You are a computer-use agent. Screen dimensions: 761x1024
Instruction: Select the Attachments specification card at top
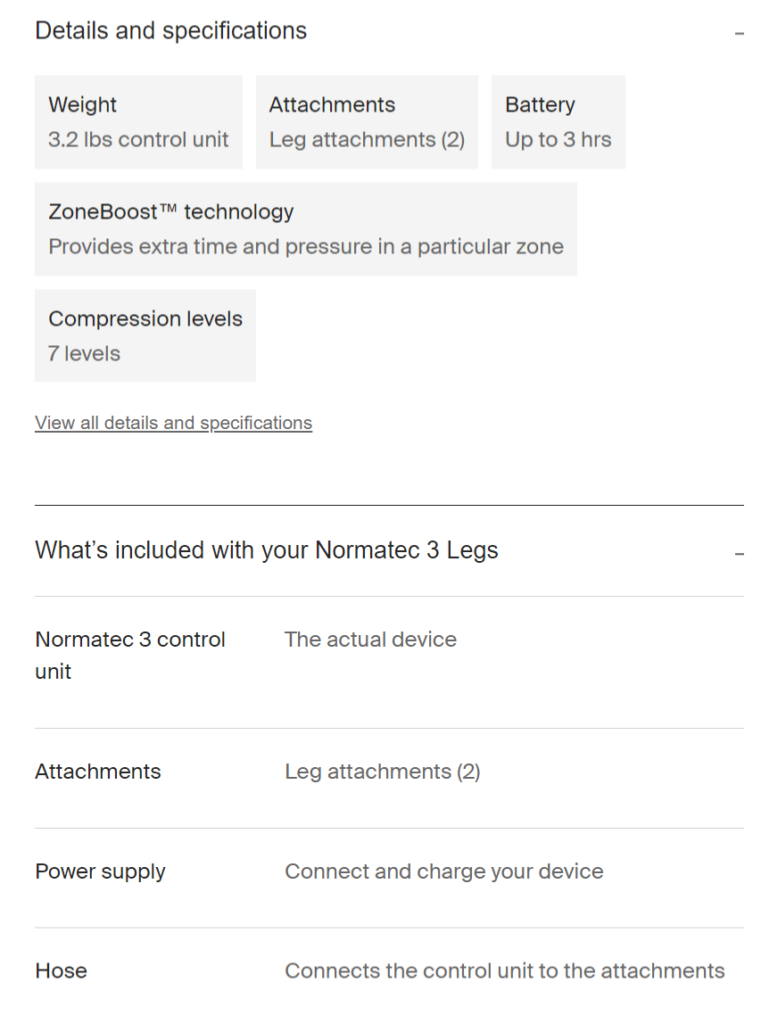pyautogui.click(x=366, y=122)
